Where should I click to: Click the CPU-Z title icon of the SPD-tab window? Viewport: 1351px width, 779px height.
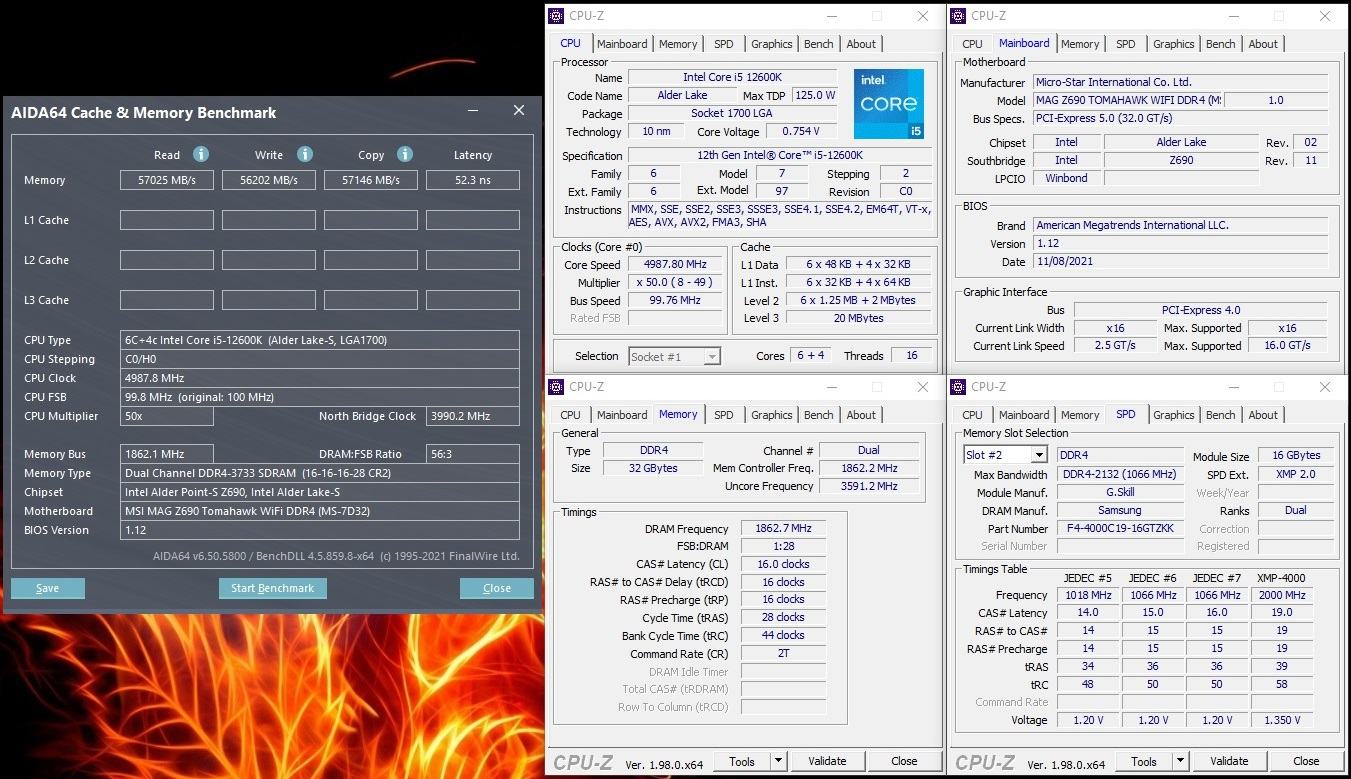pos(958,387)
